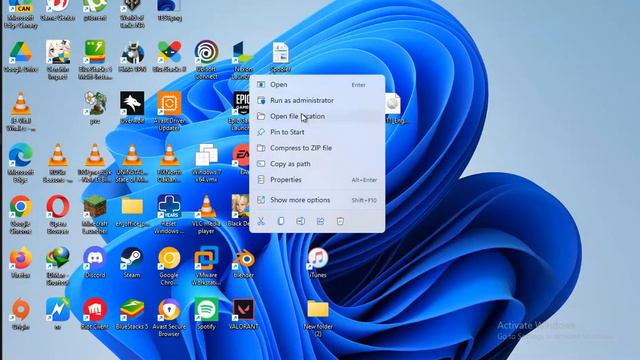This screenshot has height=360, width=640.
Task: Click the Rename icon in context menu
Action: coord(300,221)
